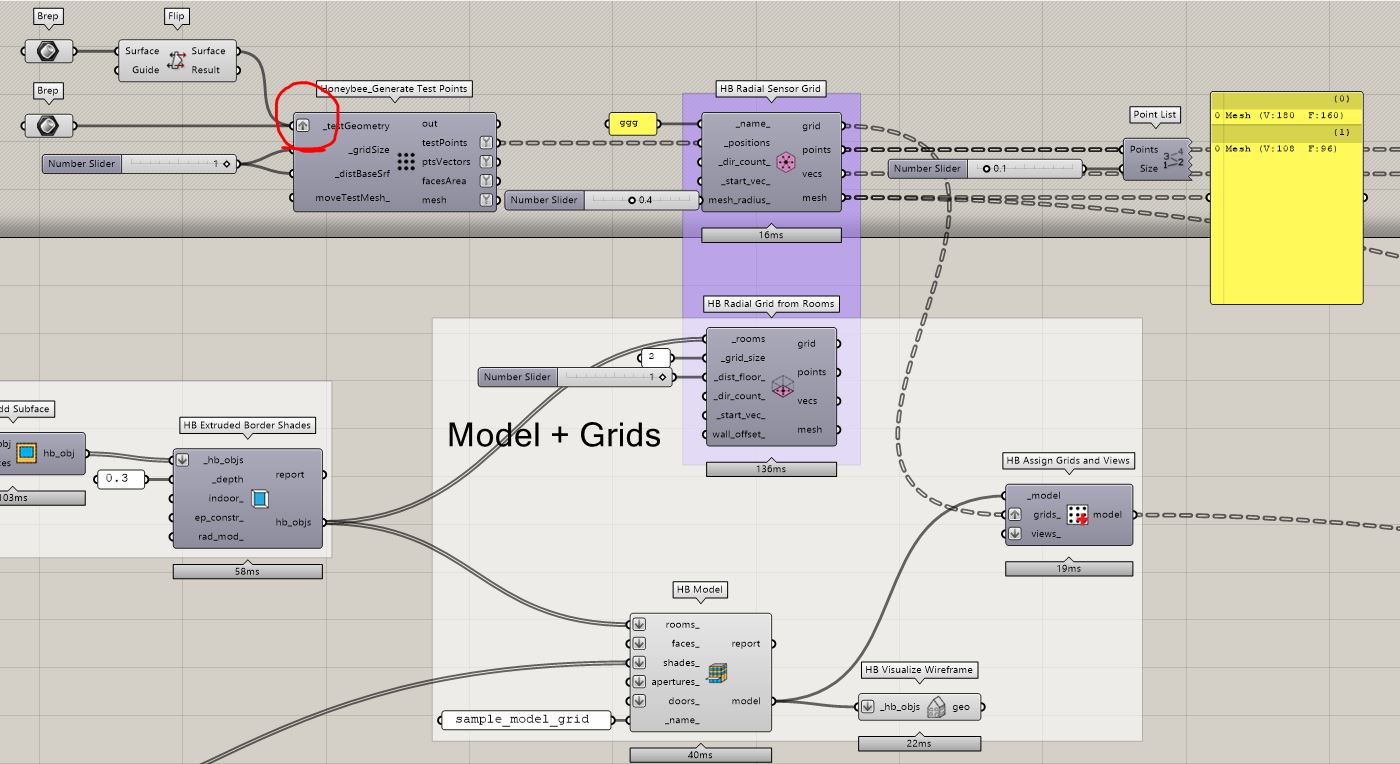Click the flatten arrow on HB Model doors_
This screenshot has width=1400, height=764.
639,701
